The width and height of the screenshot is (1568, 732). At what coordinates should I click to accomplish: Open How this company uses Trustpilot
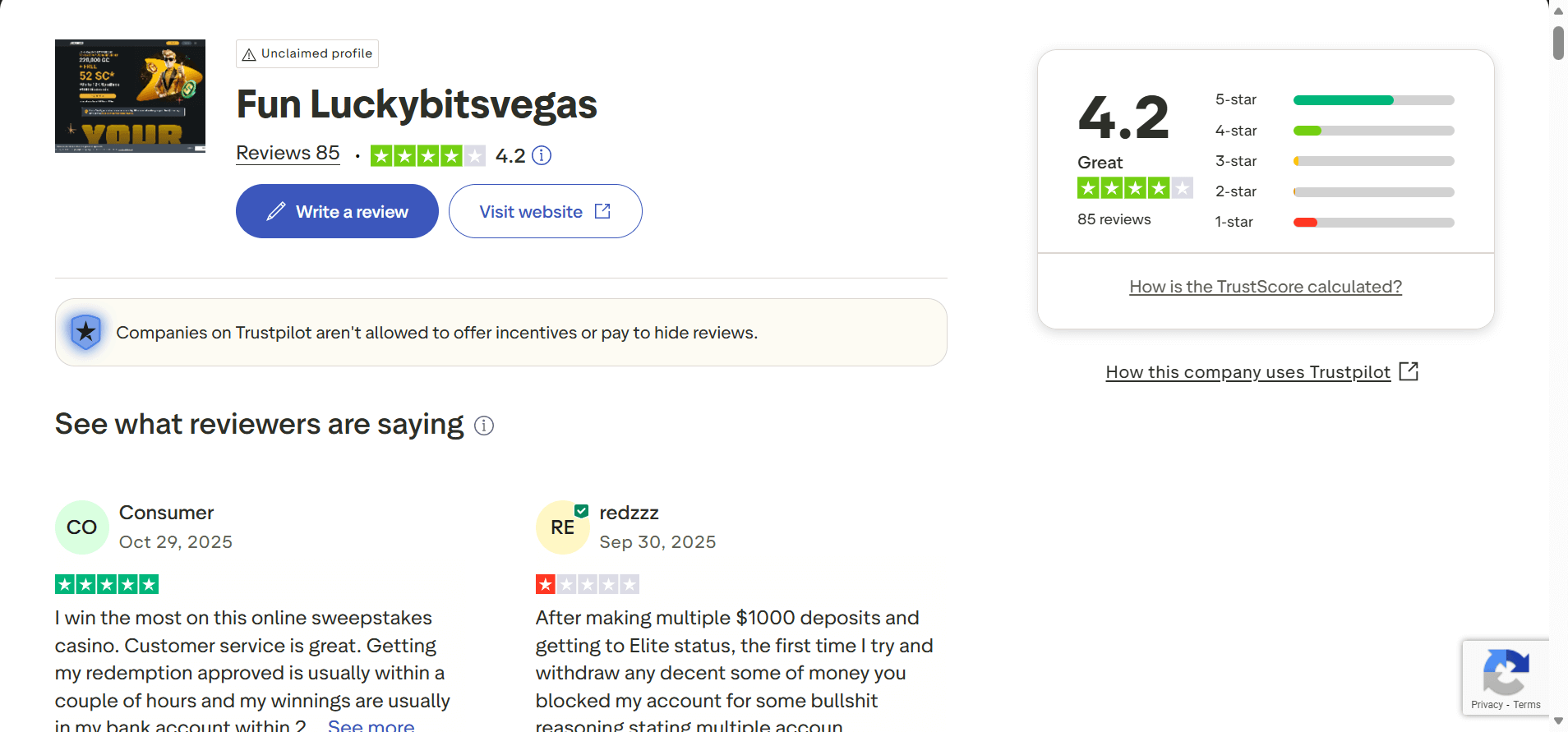tap(1247, 372)
